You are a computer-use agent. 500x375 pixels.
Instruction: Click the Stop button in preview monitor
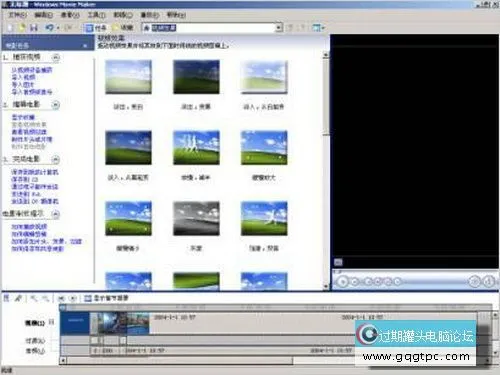click(355, 282)
